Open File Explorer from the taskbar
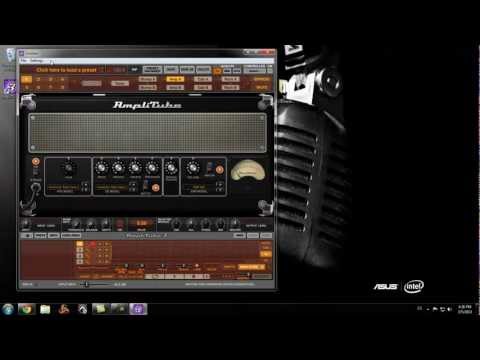480x360 pixels. point(45,309)
